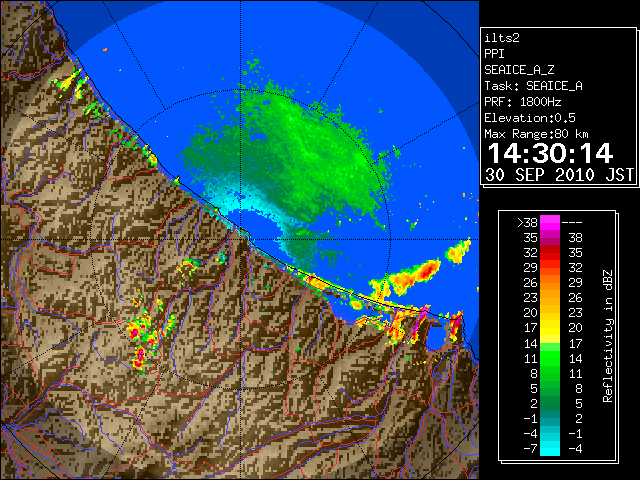Viewport: 640px width, 480px height.
Task: Click the 14:30:14 timestamp
Action: pyautogui.click(x=550, y=153)
